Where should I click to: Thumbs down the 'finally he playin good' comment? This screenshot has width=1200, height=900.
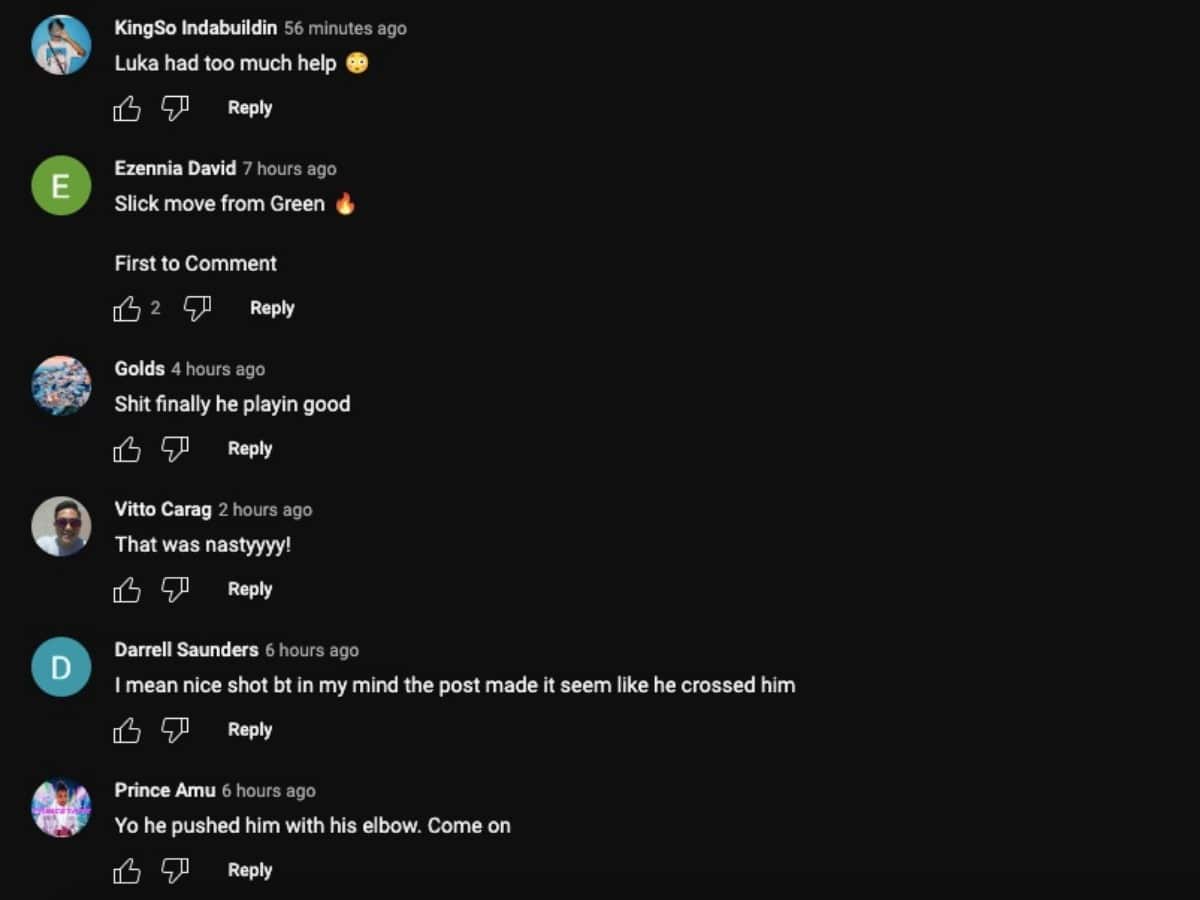175,450
